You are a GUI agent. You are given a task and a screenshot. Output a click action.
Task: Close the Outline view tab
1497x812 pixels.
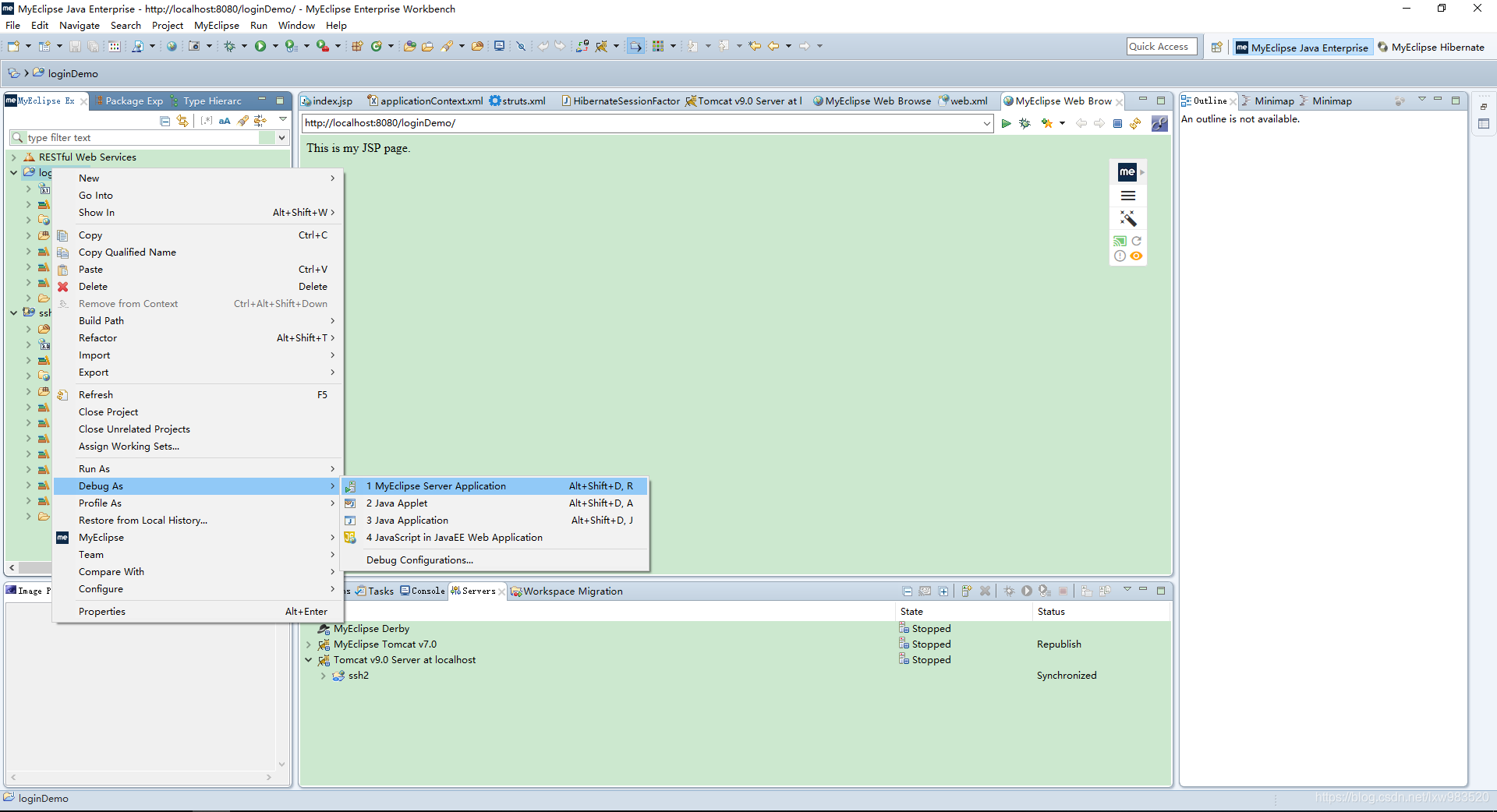click(1233, 101)
